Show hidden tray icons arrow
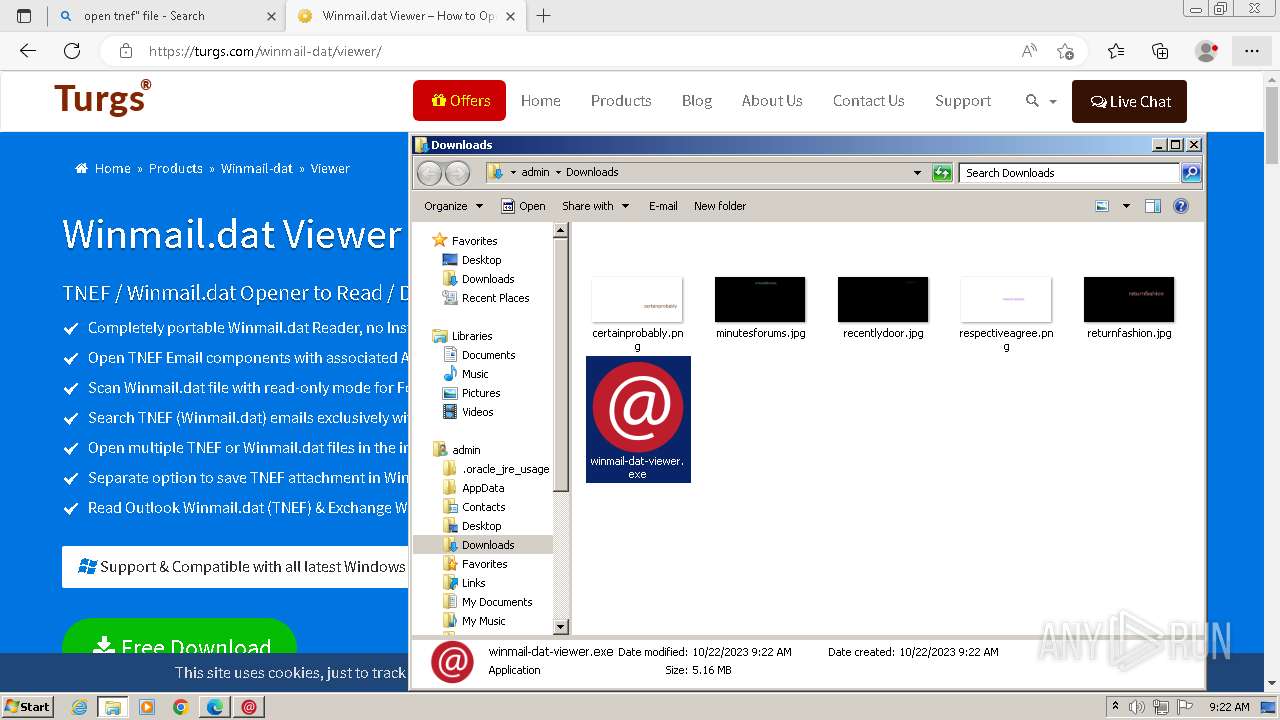The height and width of the screenshot is (720, 1280). click(x=1116, y=707)
